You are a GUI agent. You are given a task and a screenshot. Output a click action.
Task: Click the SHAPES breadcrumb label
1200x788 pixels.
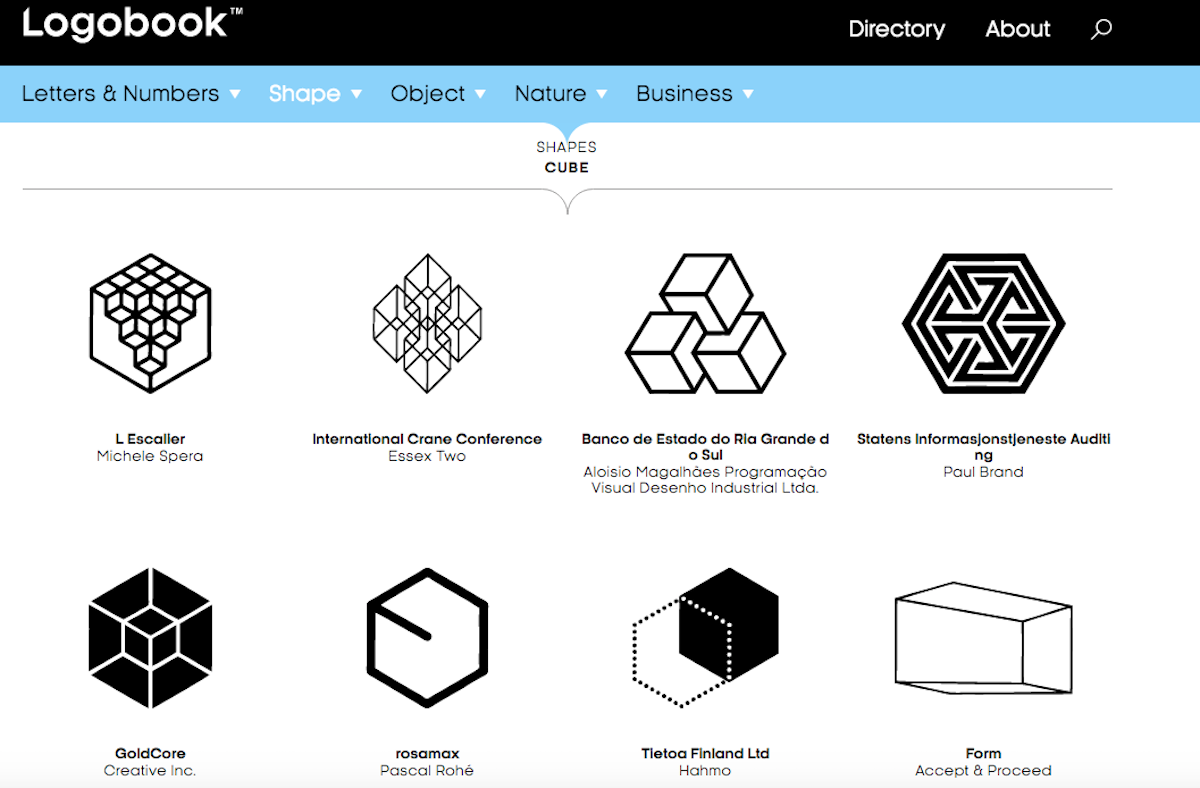coord(566,147)
